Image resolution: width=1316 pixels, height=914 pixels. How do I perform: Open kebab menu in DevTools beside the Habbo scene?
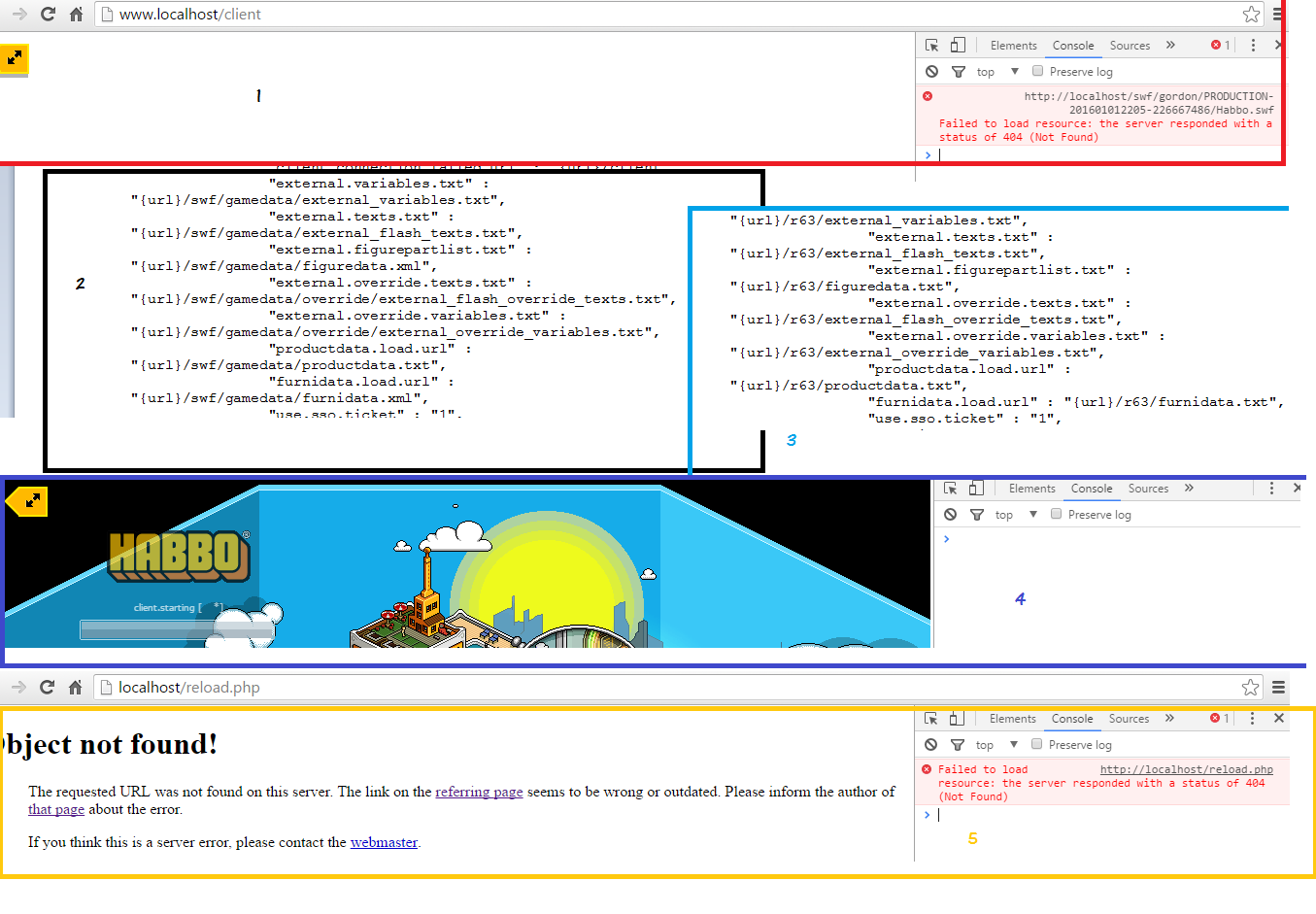[x=1271, y=488]
